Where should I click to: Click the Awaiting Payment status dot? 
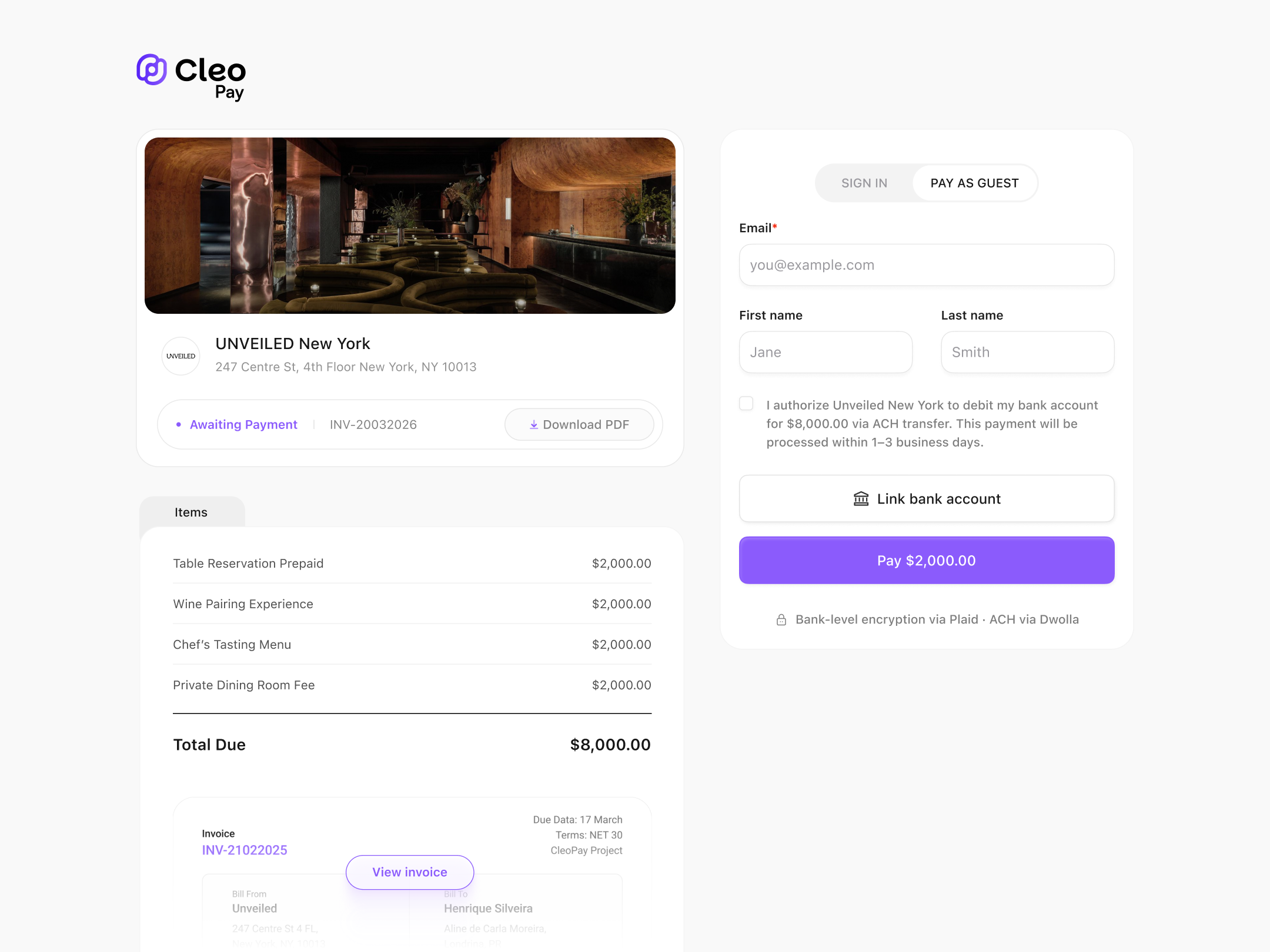pos(179,424)
